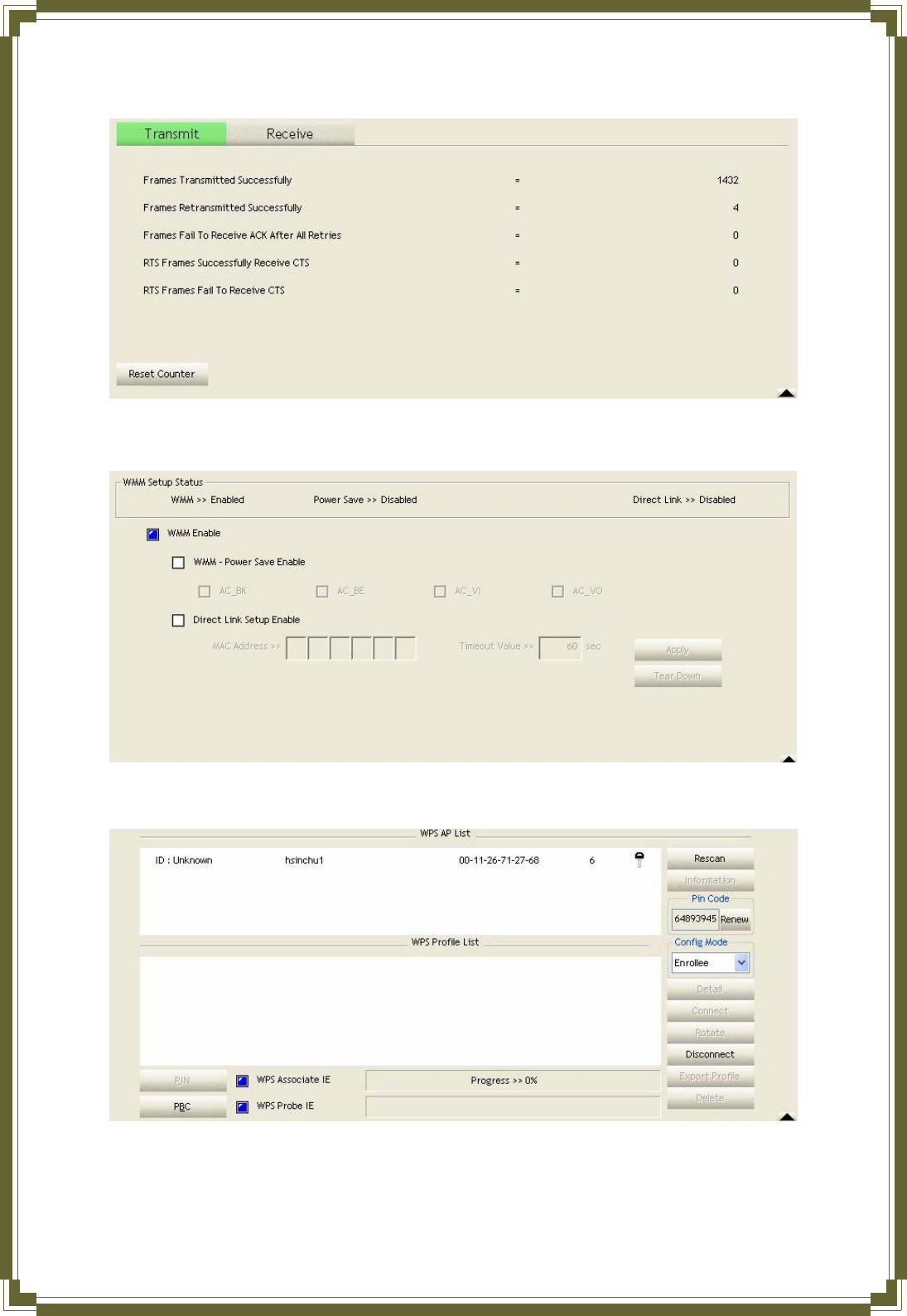Click the Connect button
Screen dimensions: 907x1316
(x=710, y=1011)
